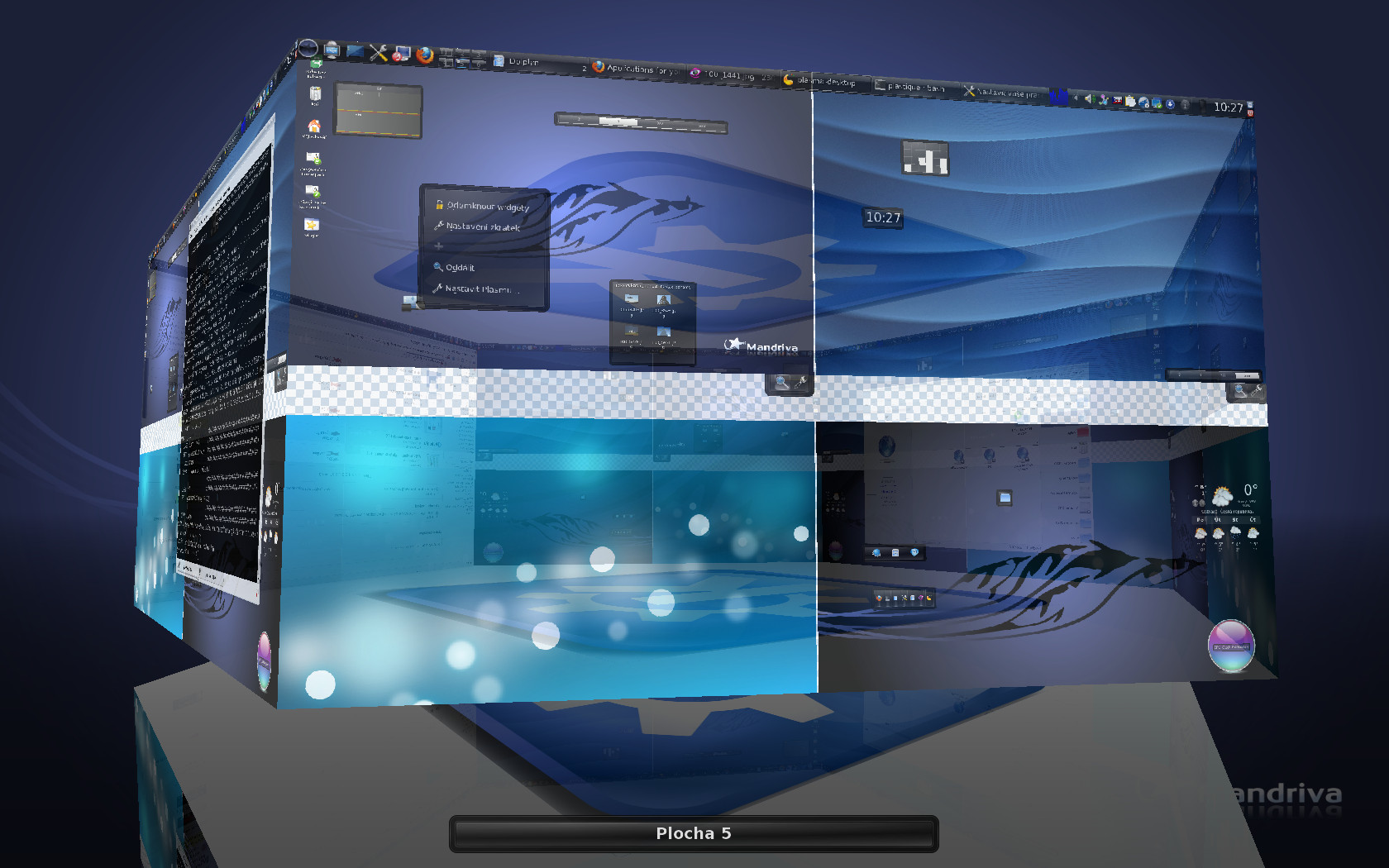Image resolution: width=1389 pixels, height=868 pixels.
Task: Open the wrench and screwdriver settings tool
Action: click(x=378, y=53)
